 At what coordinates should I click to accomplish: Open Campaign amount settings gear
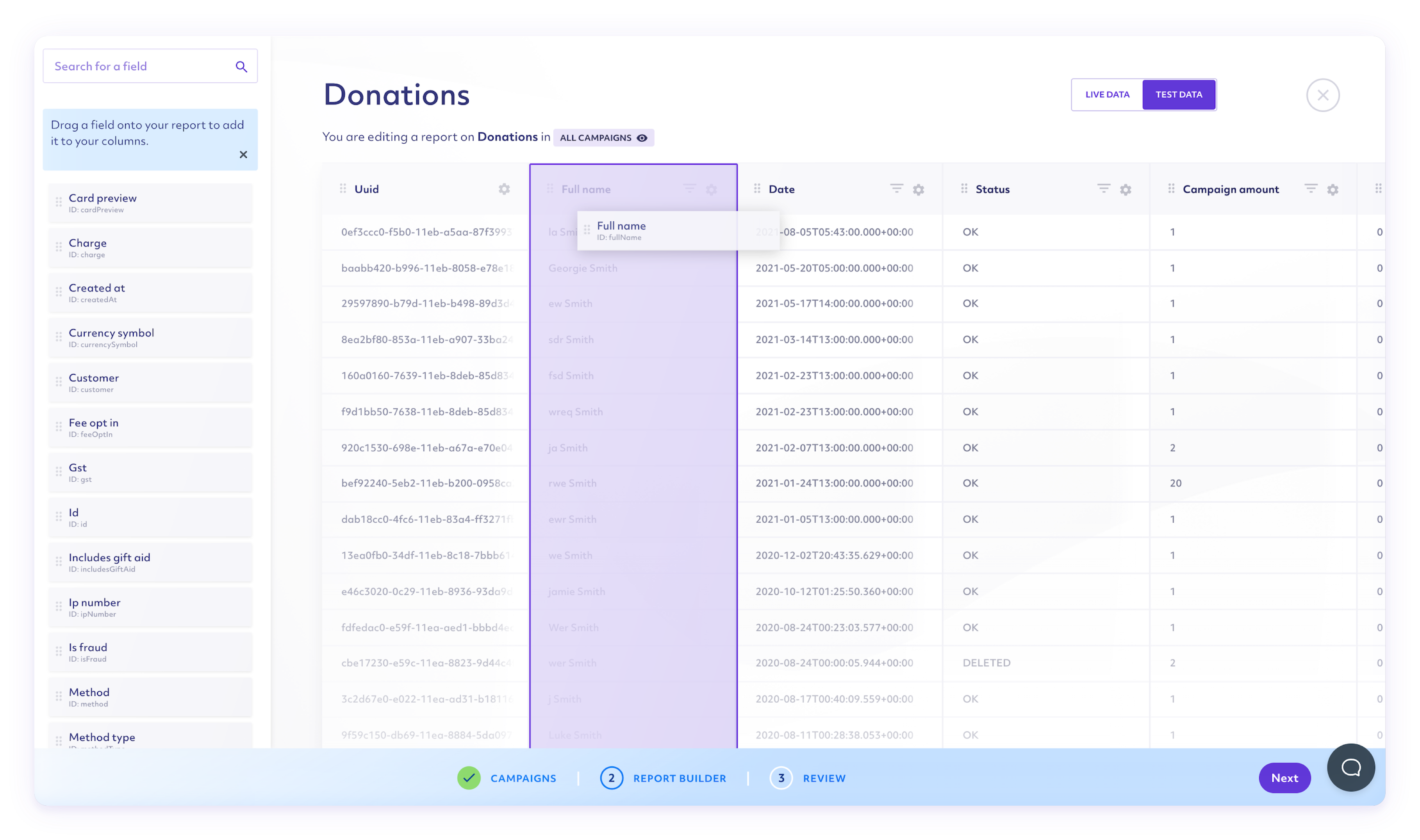click(x=1333, y=190)
